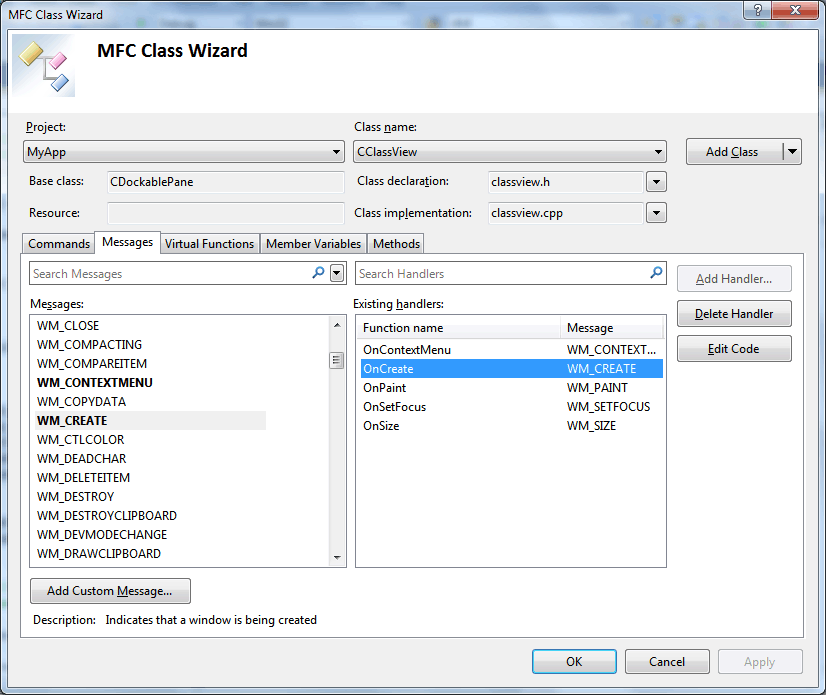The image size is (826, 695).
Task: Select the OnPaint handler row
Action: click(x=512, y=388)
